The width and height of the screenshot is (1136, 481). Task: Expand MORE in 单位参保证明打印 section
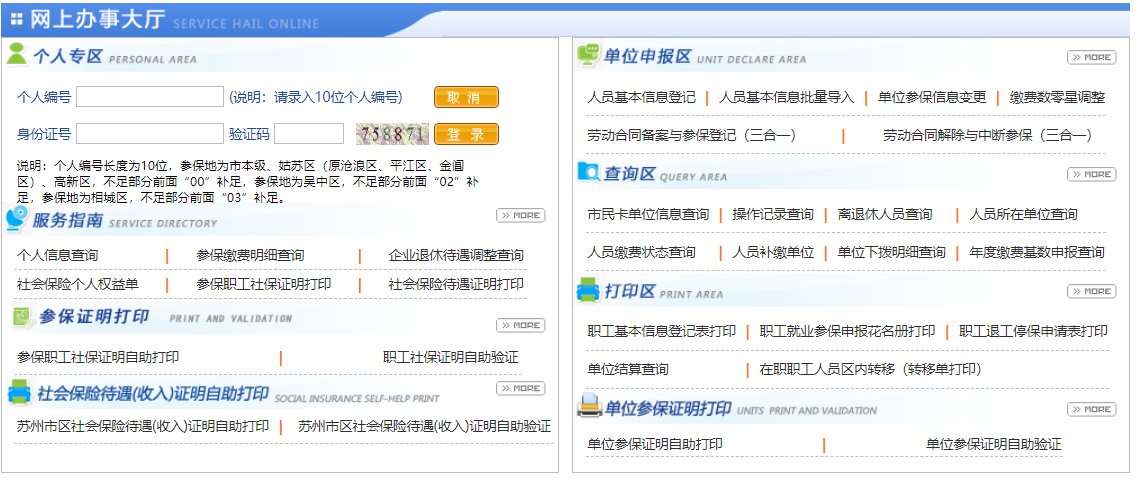pos(1091,409)
